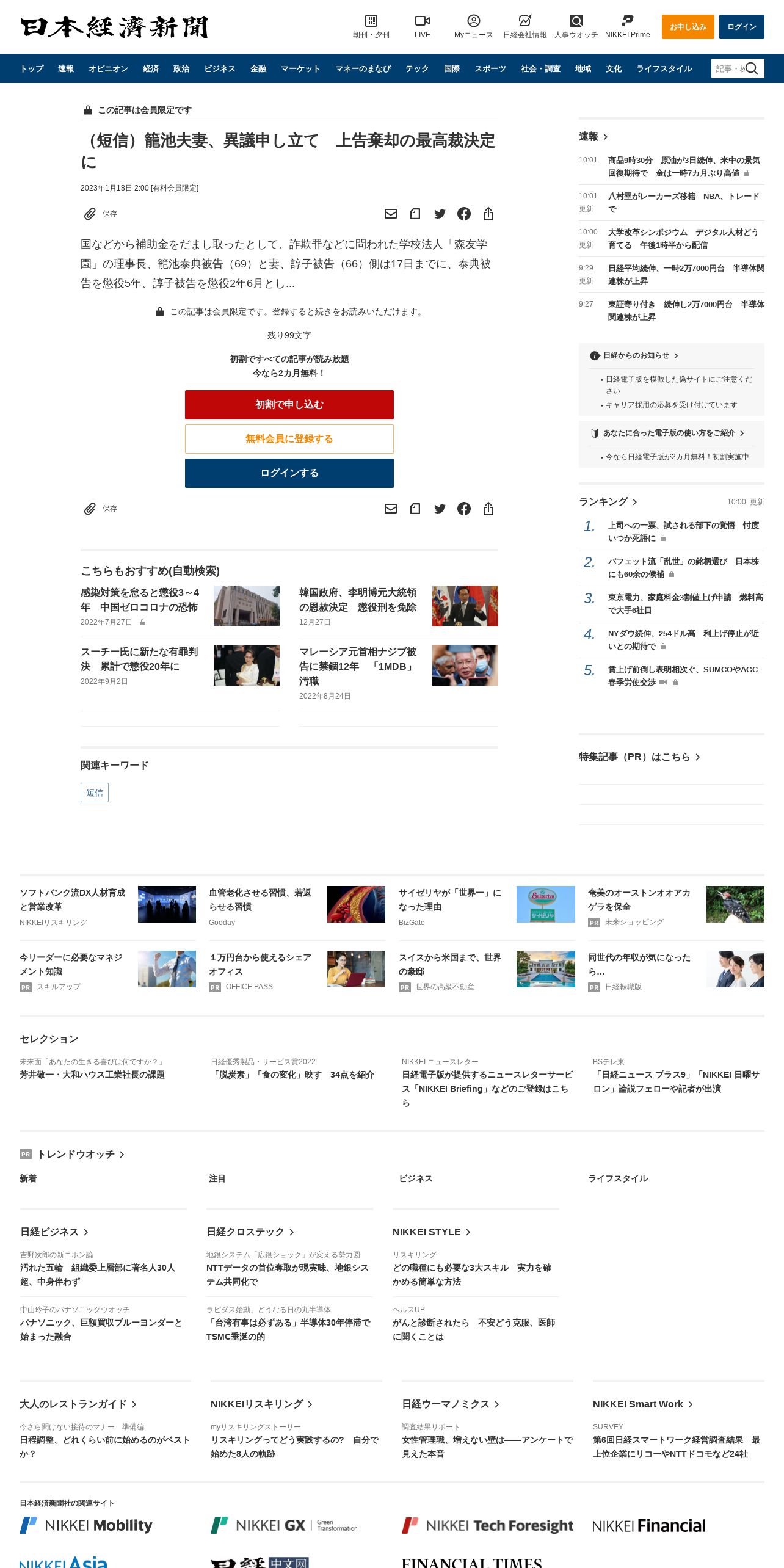Expand 日経からのお知らせ notice header
The image size is (784, 1568).
tap(635, 355)
